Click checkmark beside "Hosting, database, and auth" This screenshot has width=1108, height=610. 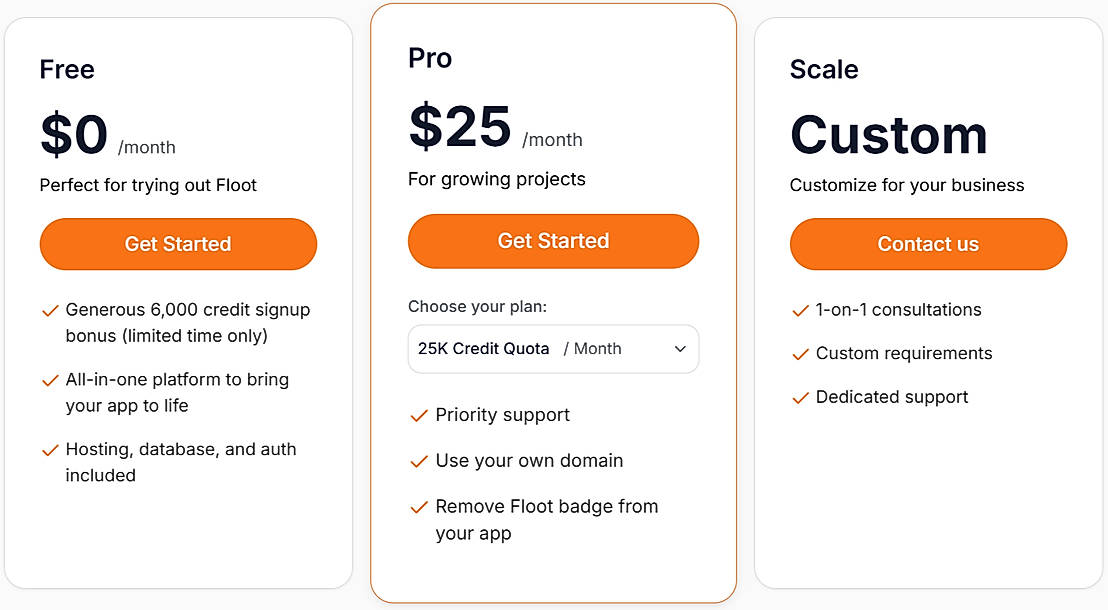[50, 450]
